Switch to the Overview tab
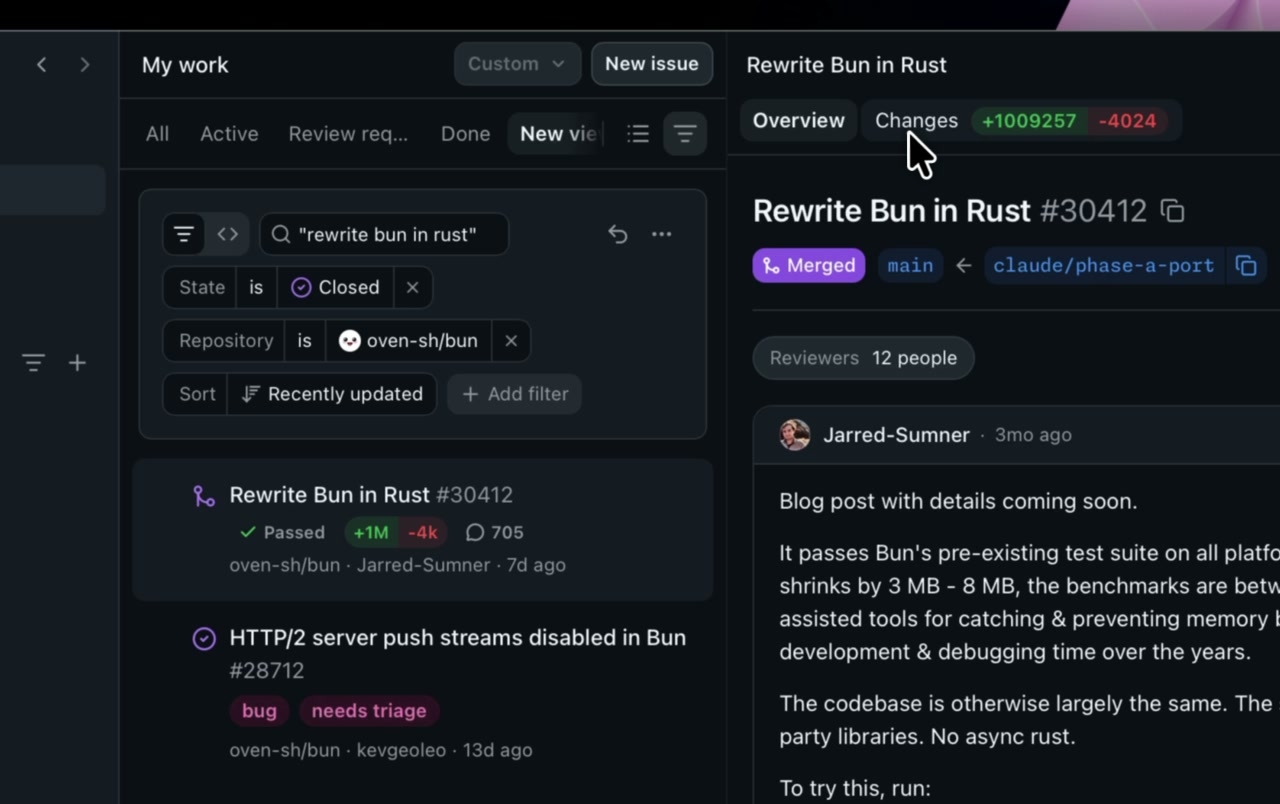Image resolution: width=1280 pixels, height=804 pixels. coord(798,121)
